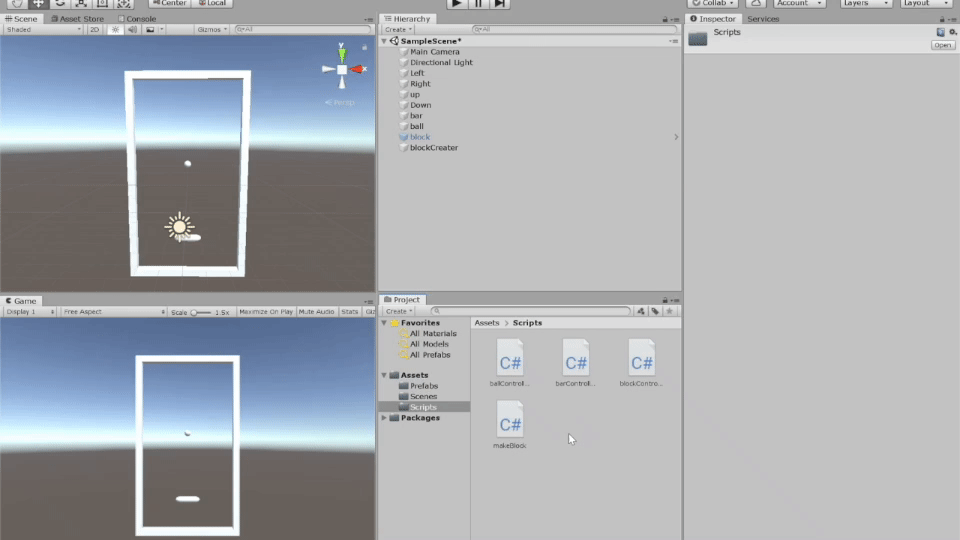This screenshot has height=540, width=960.
Task: Toggle scene audio speaker icon
Action: coord(132,30)
